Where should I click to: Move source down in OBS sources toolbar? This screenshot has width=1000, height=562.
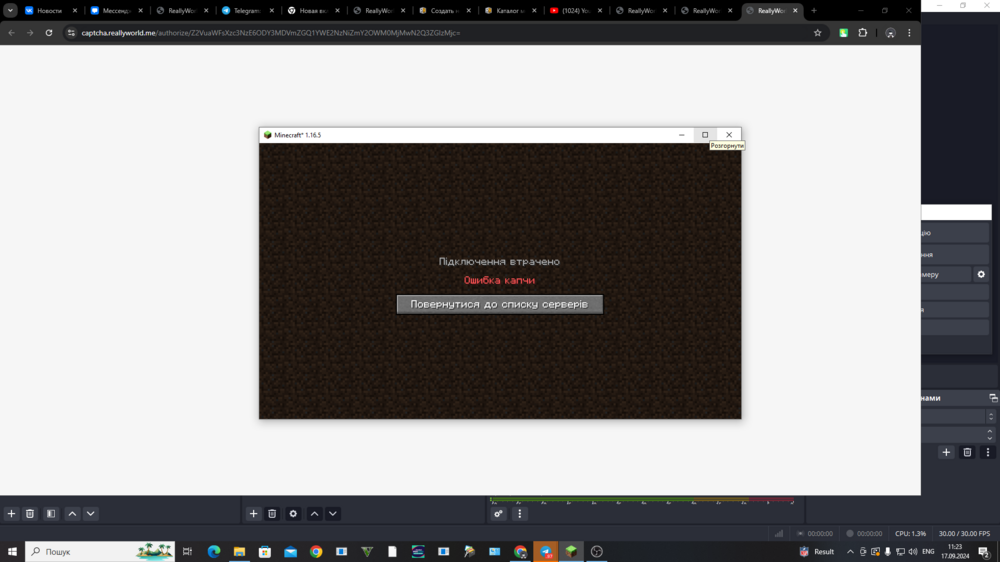pos(333,514)
